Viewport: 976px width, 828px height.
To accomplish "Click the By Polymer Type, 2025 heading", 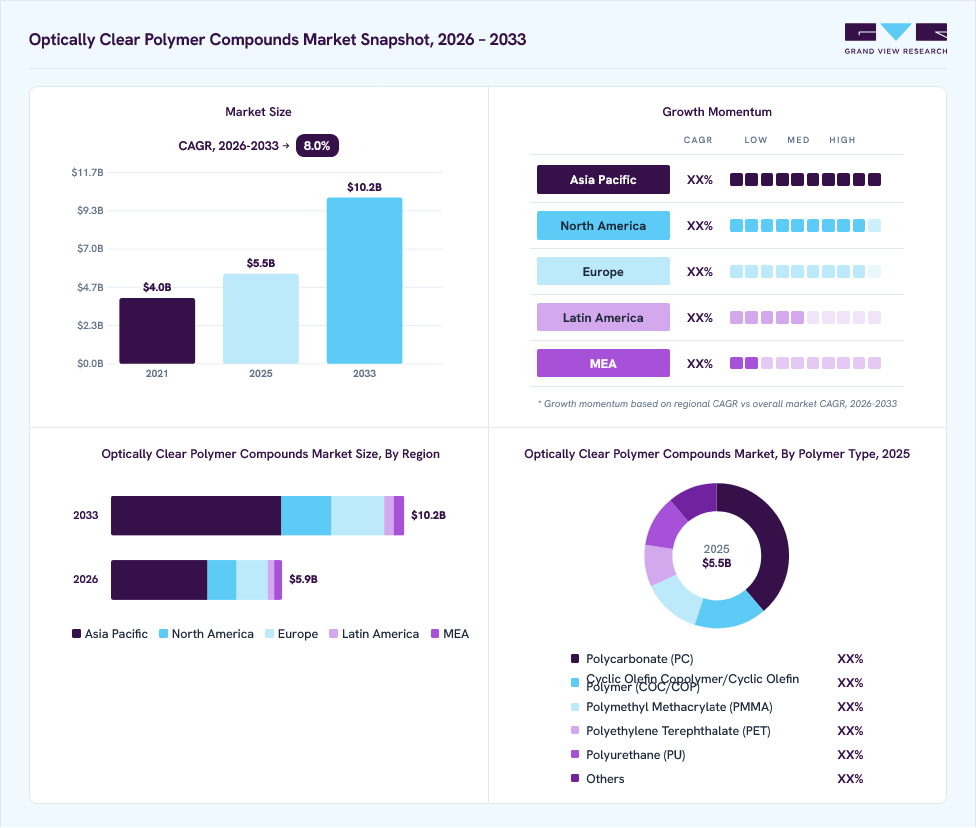I will coord(717,454).
